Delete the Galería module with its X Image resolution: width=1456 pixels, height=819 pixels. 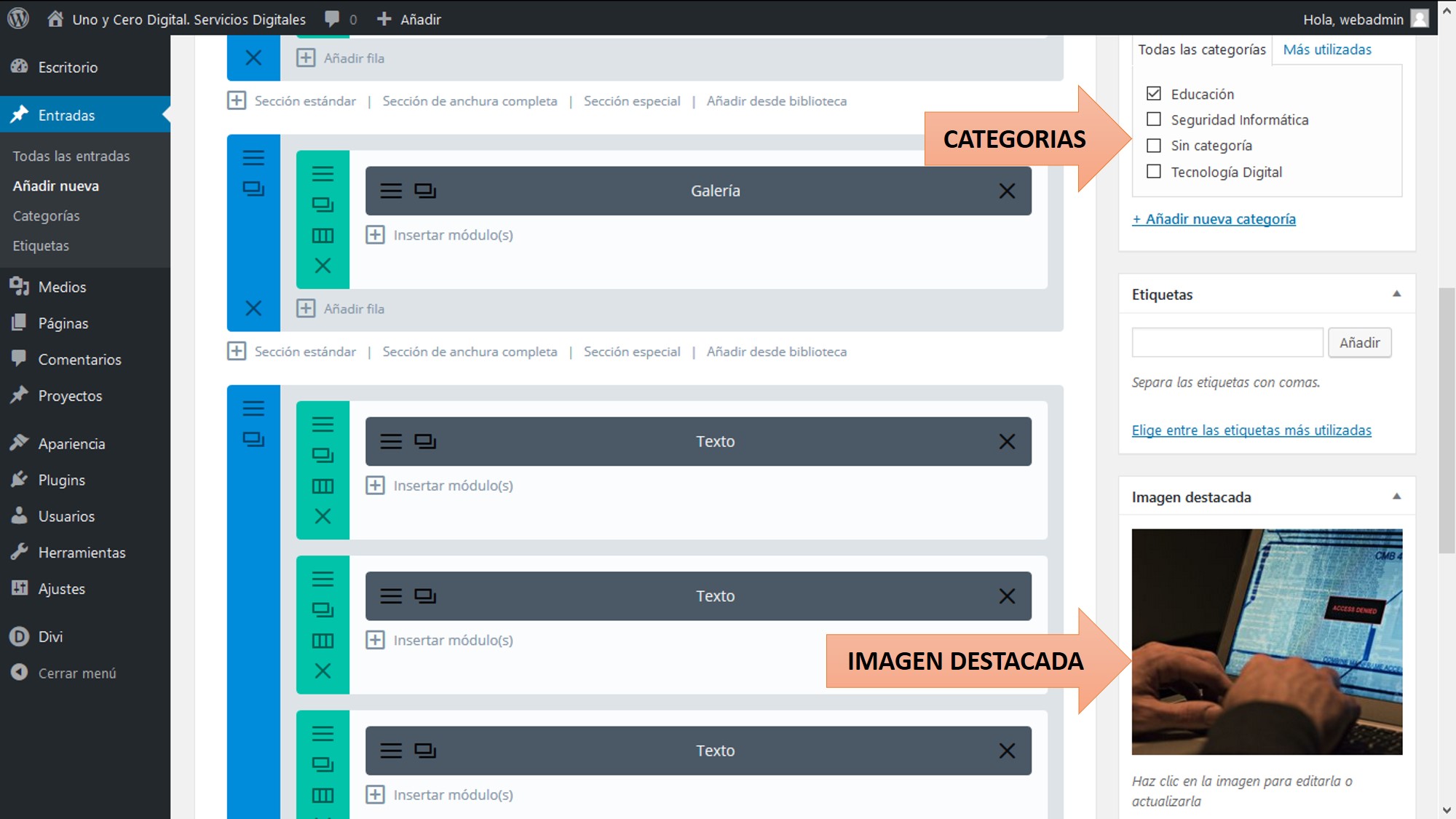point(1007,191)
